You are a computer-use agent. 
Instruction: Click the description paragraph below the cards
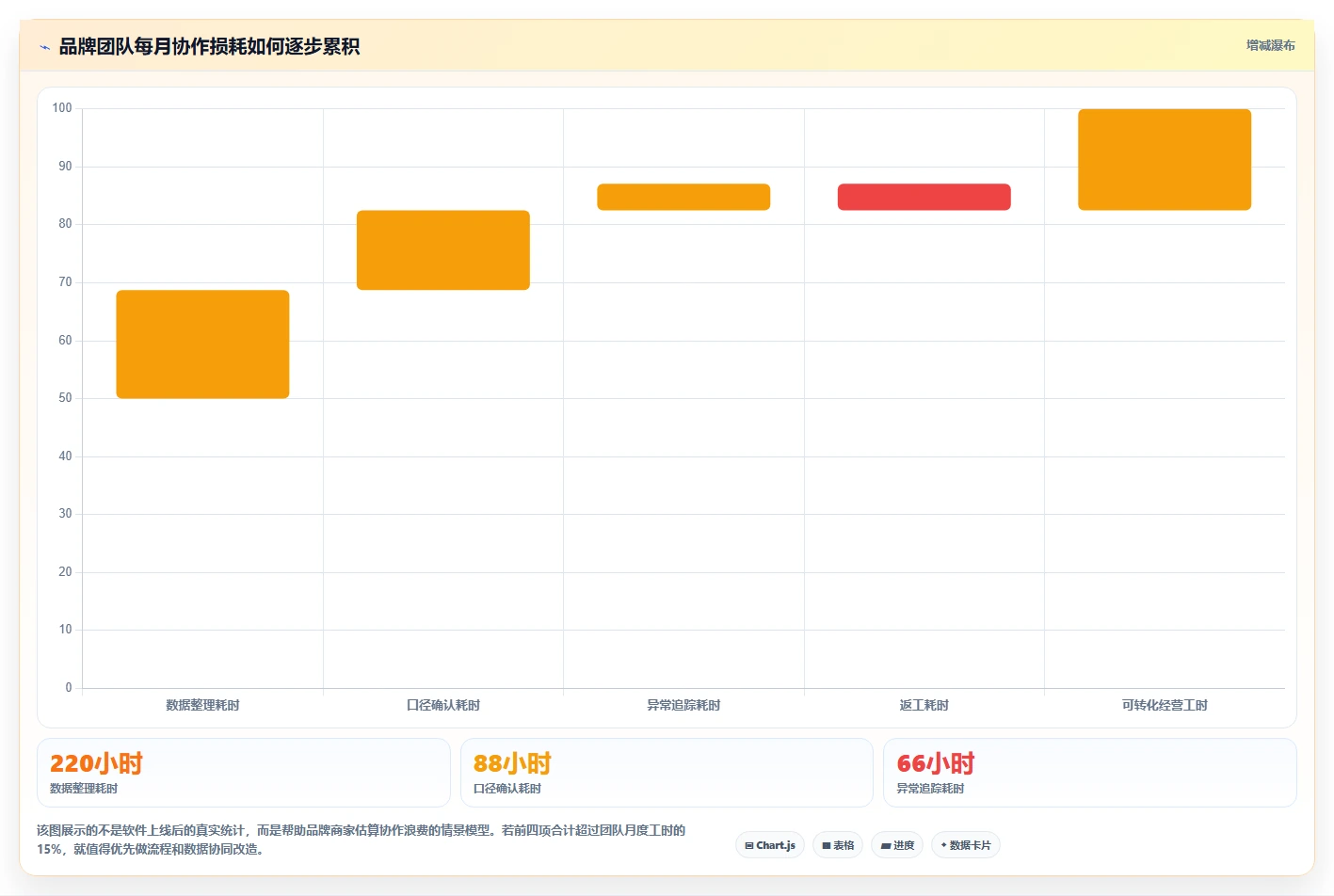point(362,840)
